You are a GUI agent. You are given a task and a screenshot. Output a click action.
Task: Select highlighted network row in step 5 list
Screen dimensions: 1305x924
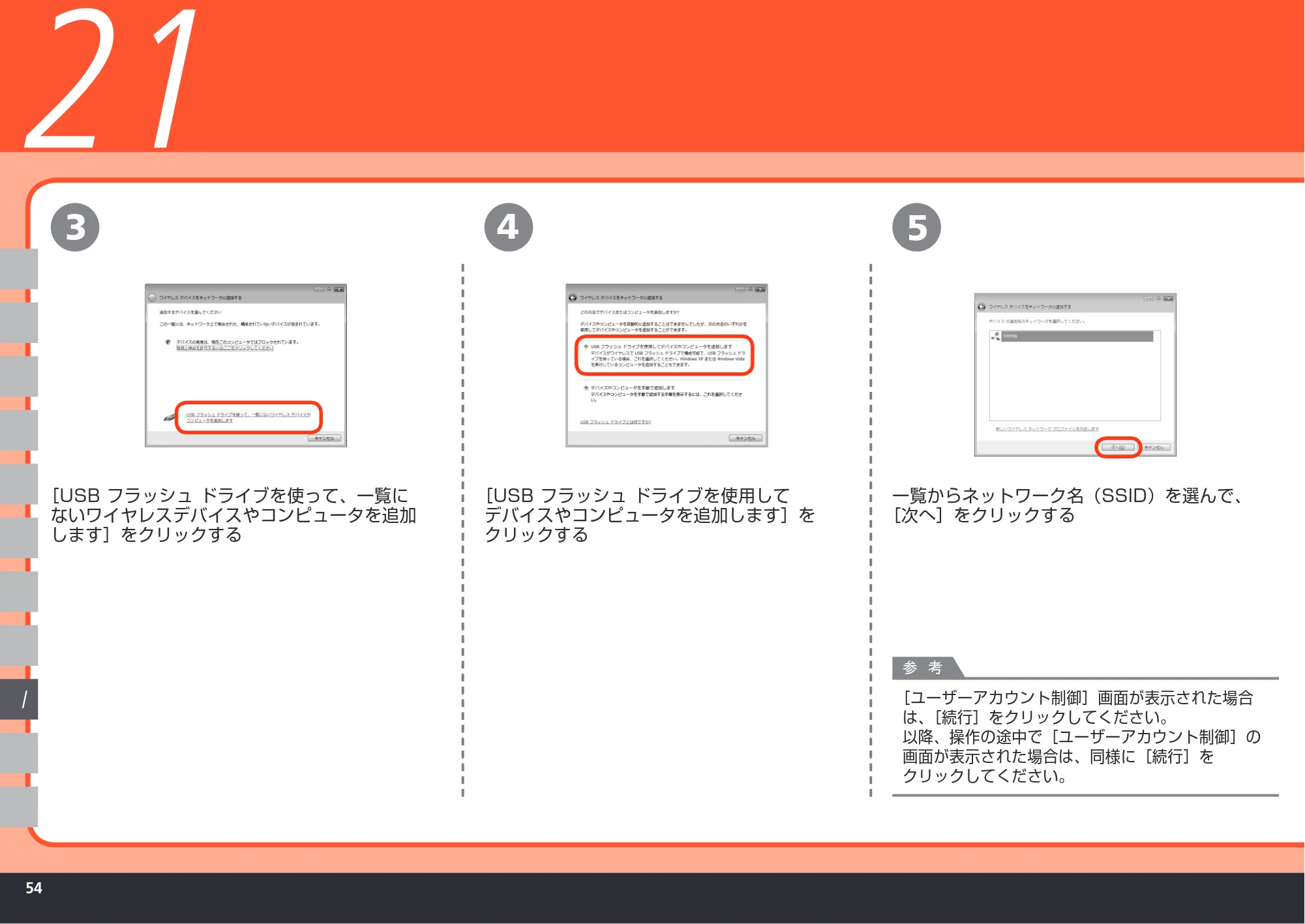coord(1077,336)
